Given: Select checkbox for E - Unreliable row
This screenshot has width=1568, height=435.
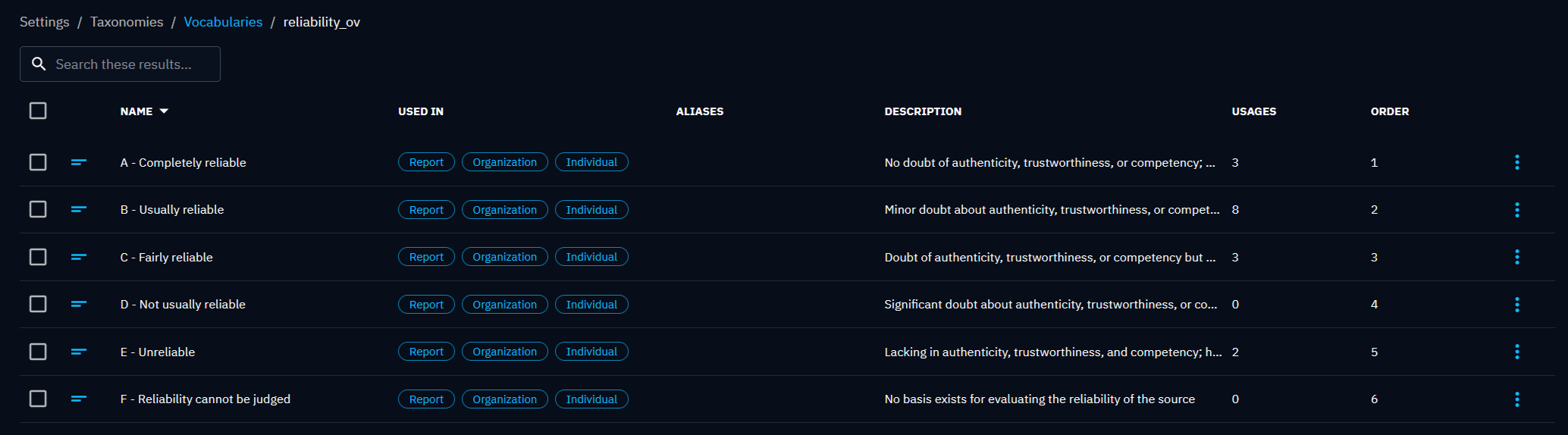Looking at the screenshot, I should [x=38, y=352].
